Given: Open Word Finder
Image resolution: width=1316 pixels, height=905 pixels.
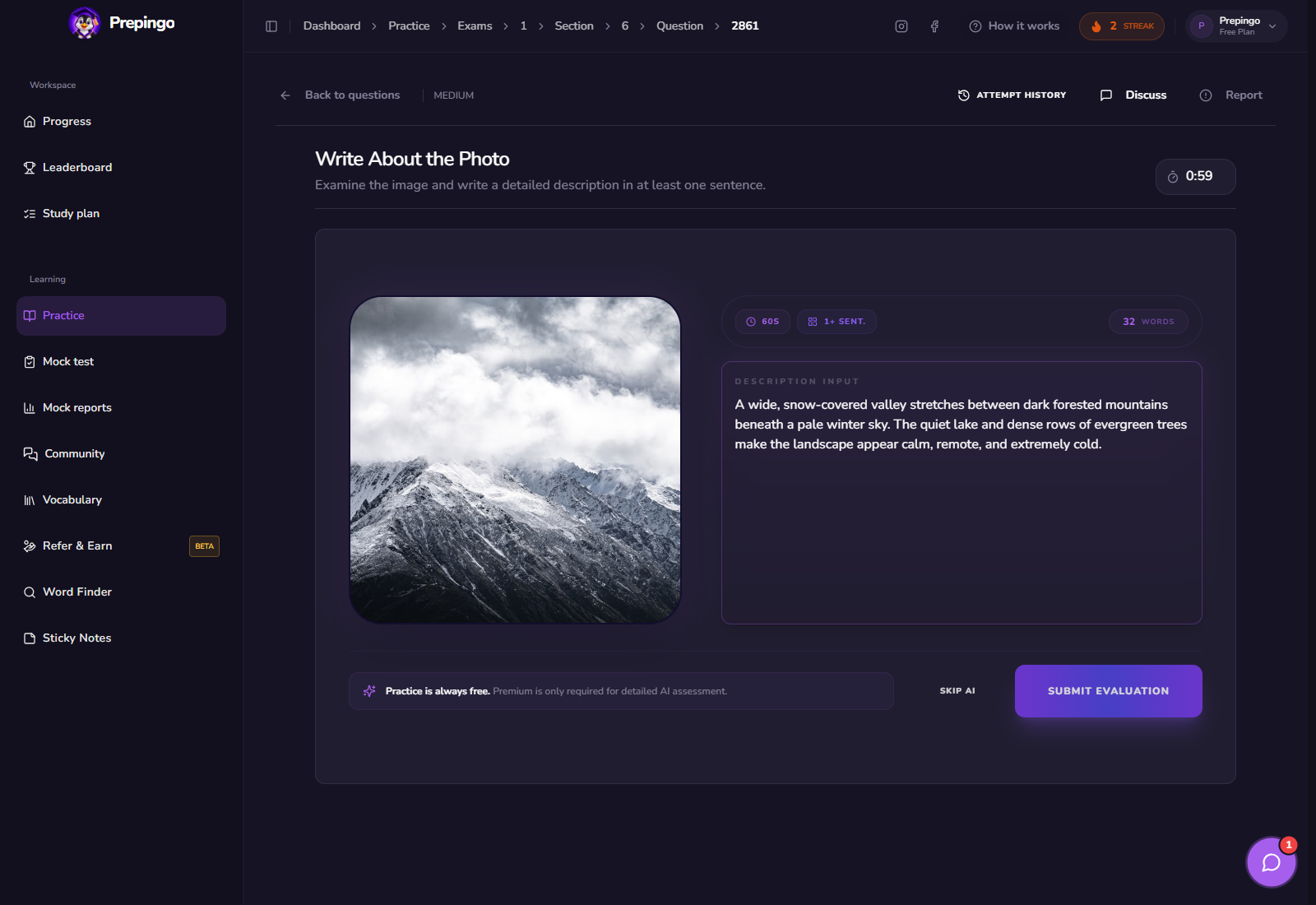Looking at the screenshot, I should 121,592.
